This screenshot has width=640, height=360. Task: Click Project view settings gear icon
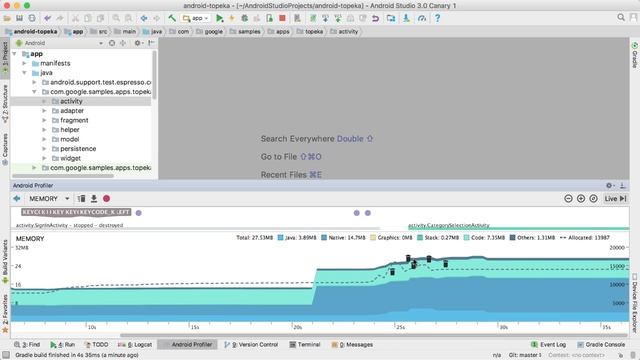(x=138, y=43)
